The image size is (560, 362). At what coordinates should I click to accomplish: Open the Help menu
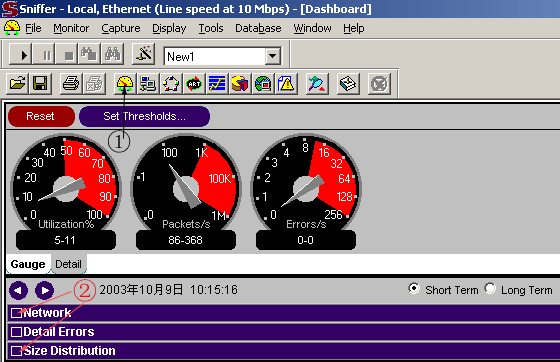354,28
